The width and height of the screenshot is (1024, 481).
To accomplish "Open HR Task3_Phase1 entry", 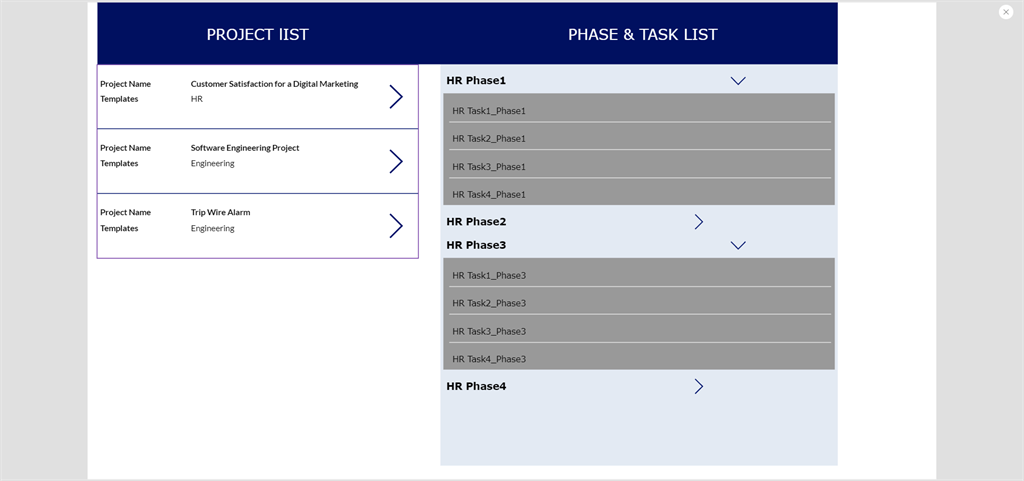I will (x=489, y=167).
